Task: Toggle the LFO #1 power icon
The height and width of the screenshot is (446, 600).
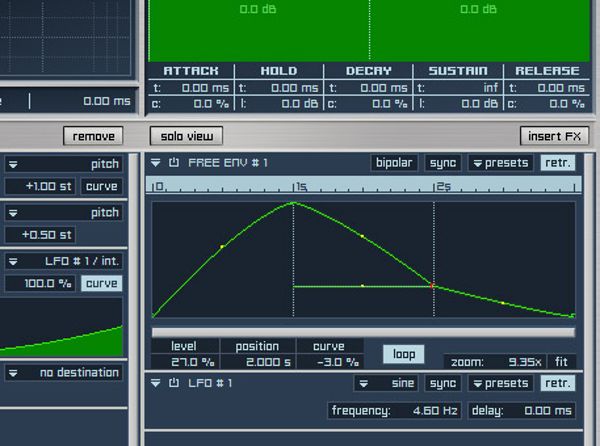Action: click(x=173, y=383)
